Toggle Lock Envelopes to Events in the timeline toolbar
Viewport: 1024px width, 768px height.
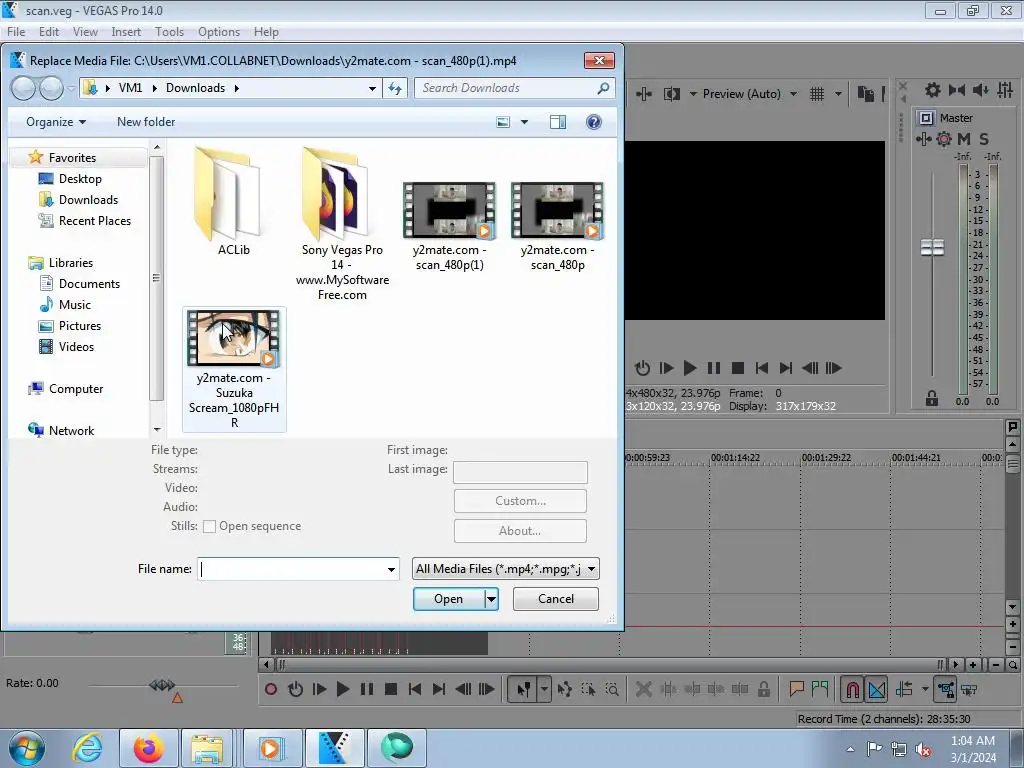(x=945, y=689)
